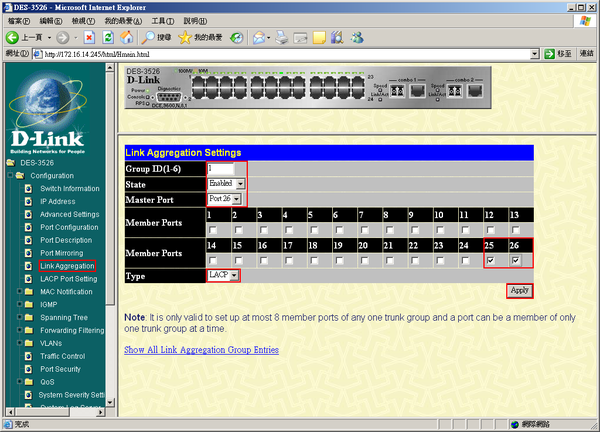Uncheck member port 26 checkbox

(516, 261)
